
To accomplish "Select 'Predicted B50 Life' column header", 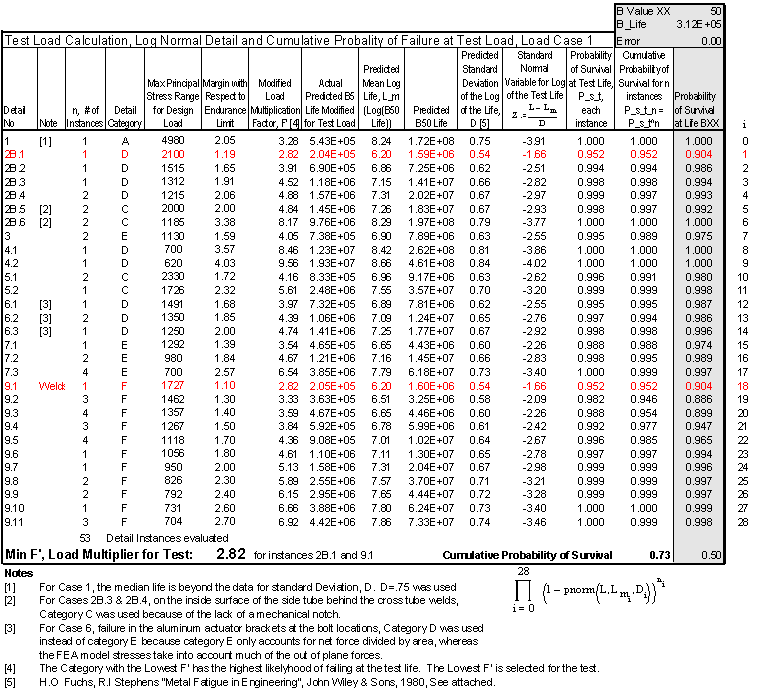I will tap(431, 116).
